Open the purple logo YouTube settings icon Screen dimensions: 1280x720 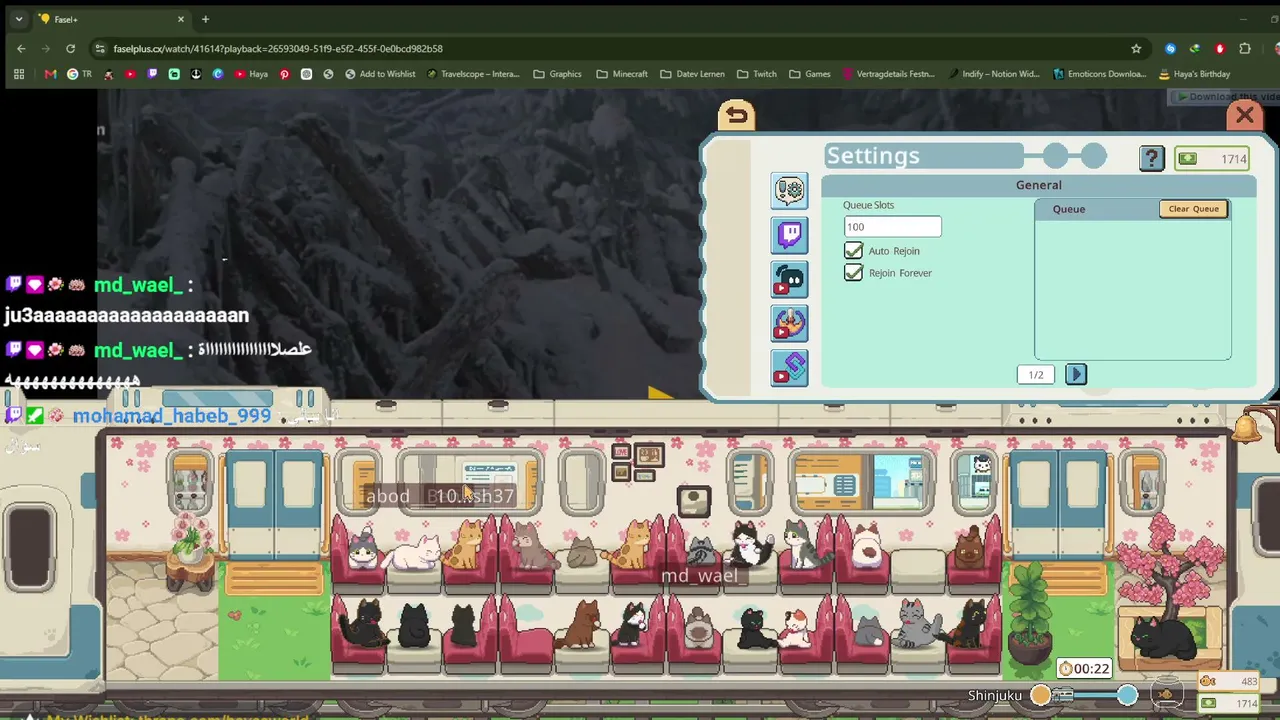(x=789, y=368)
